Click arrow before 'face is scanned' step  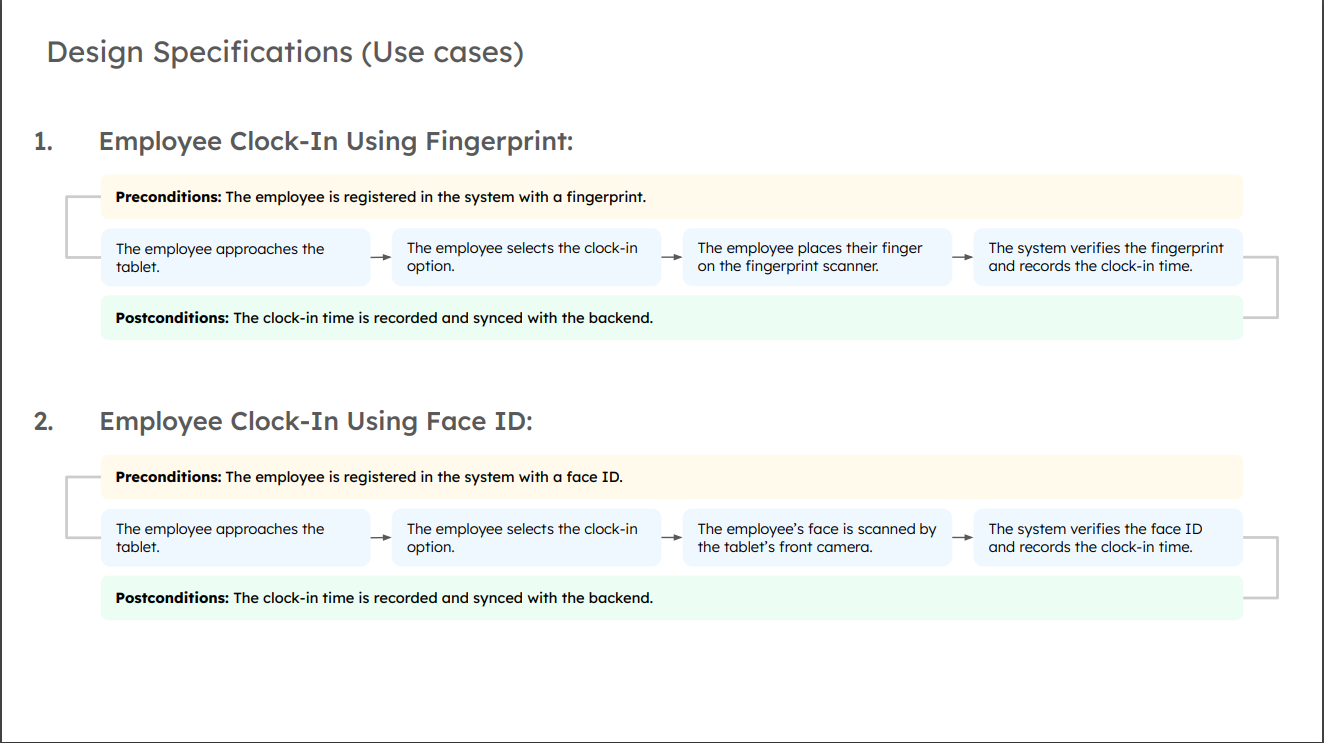pos(671,537)
